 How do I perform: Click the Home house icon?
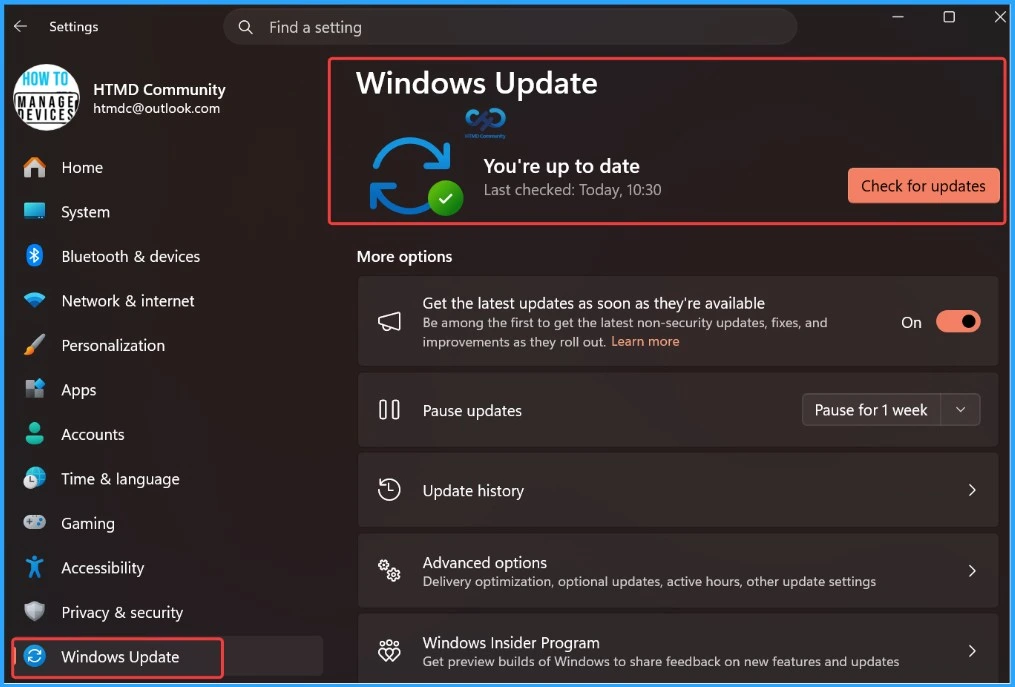tap(34, 167)
